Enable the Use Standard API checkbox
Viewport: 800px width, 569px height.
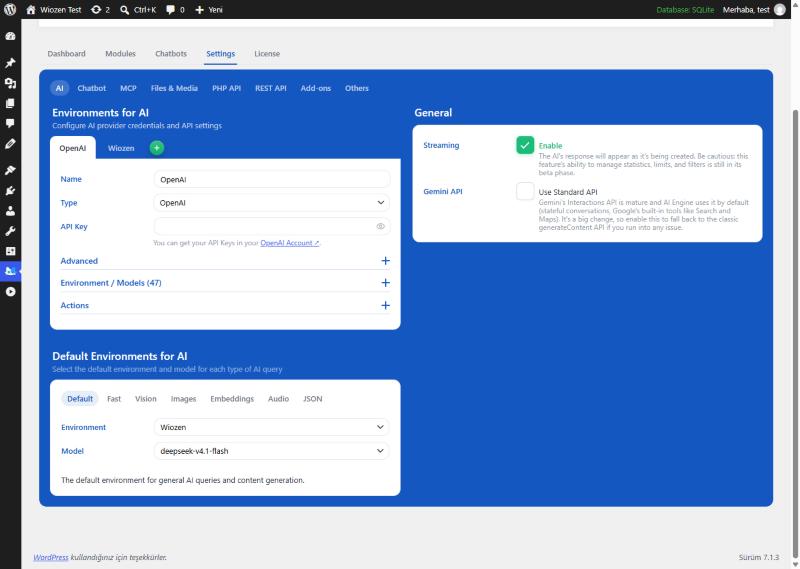pyautogui.click(x=525, y=191)
